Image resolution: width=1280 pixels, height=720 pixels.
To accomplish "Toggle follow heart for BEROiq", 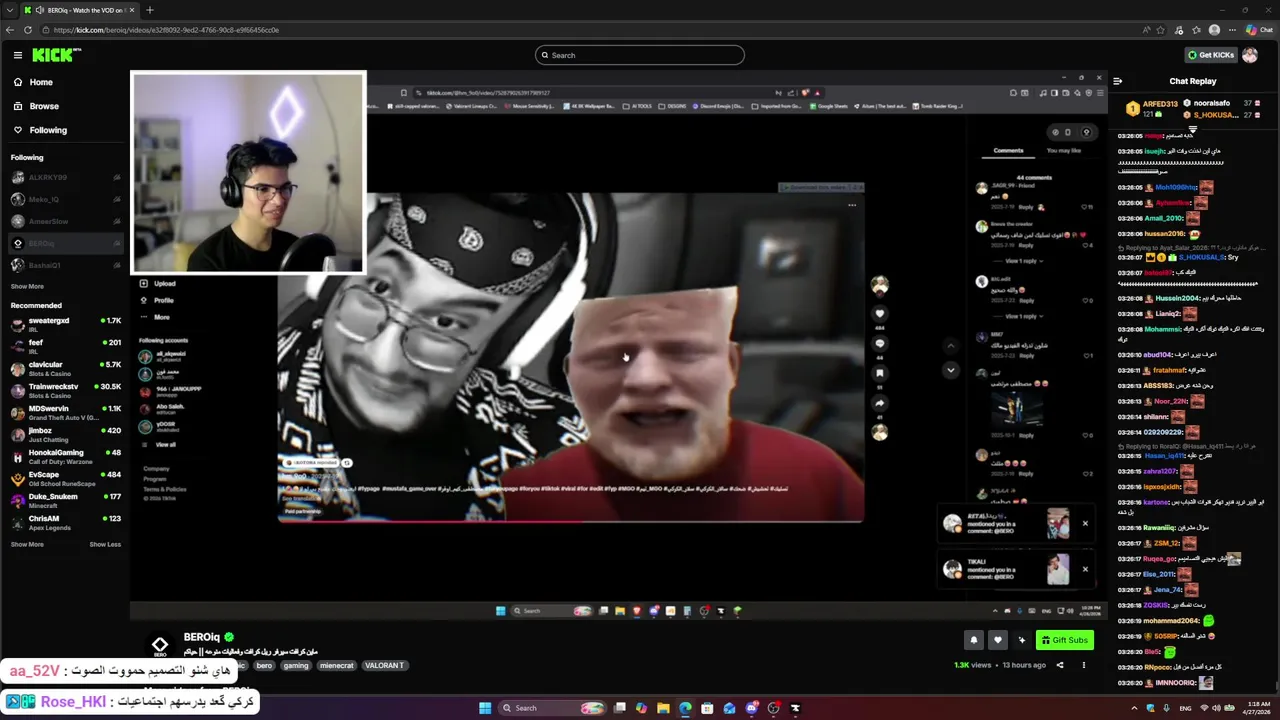I will 997,640.
